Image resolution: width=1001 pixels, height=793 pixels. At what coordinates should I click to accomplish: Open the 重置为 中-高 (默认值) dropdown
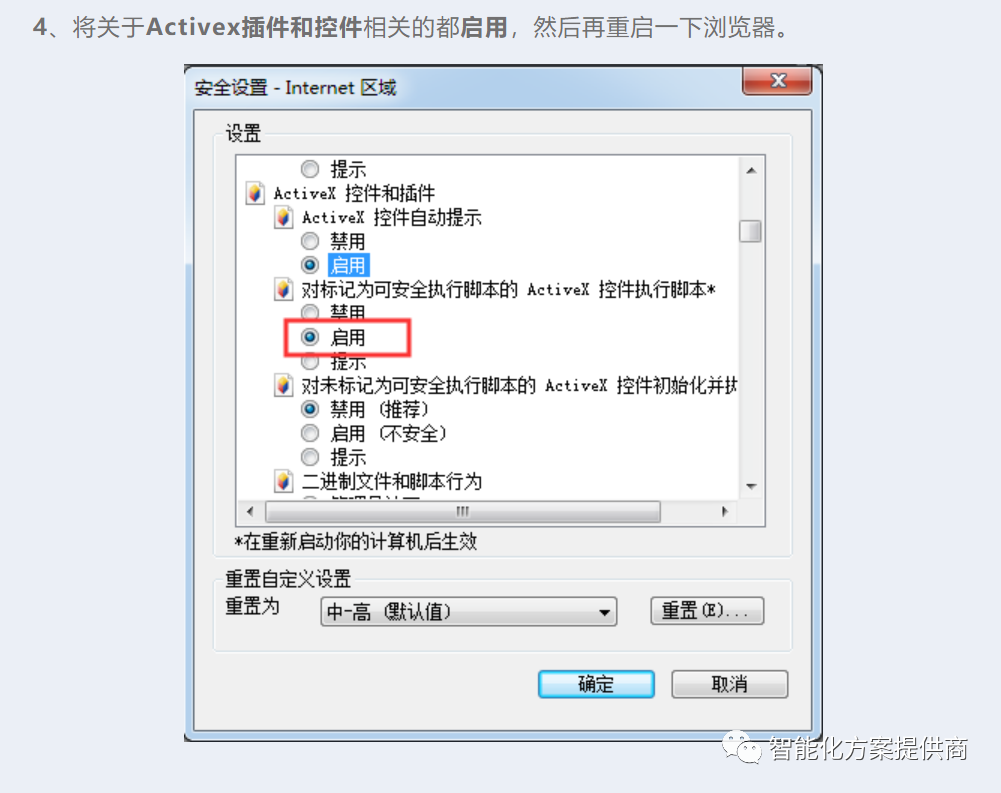coord(469,612)
